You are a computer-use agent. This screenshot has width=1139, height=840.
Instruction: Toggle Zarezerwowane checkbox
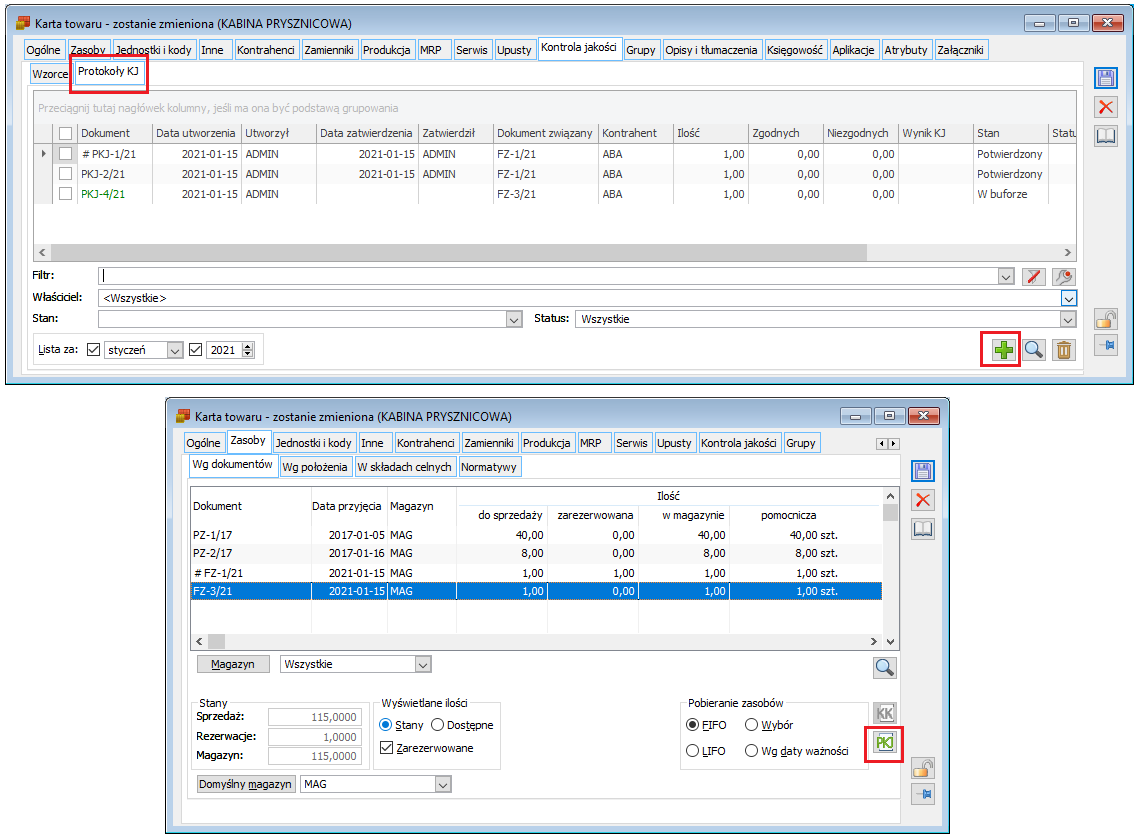[386, 748]
